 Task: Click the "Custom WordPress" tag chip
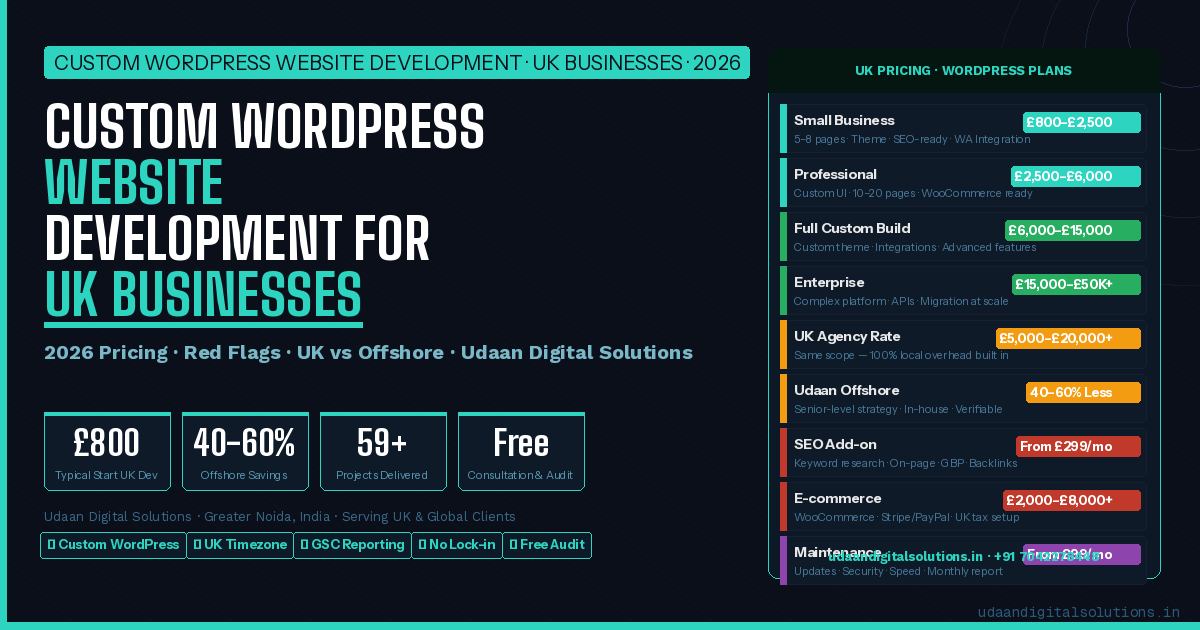pyautogui.click(x=113, y=545)
